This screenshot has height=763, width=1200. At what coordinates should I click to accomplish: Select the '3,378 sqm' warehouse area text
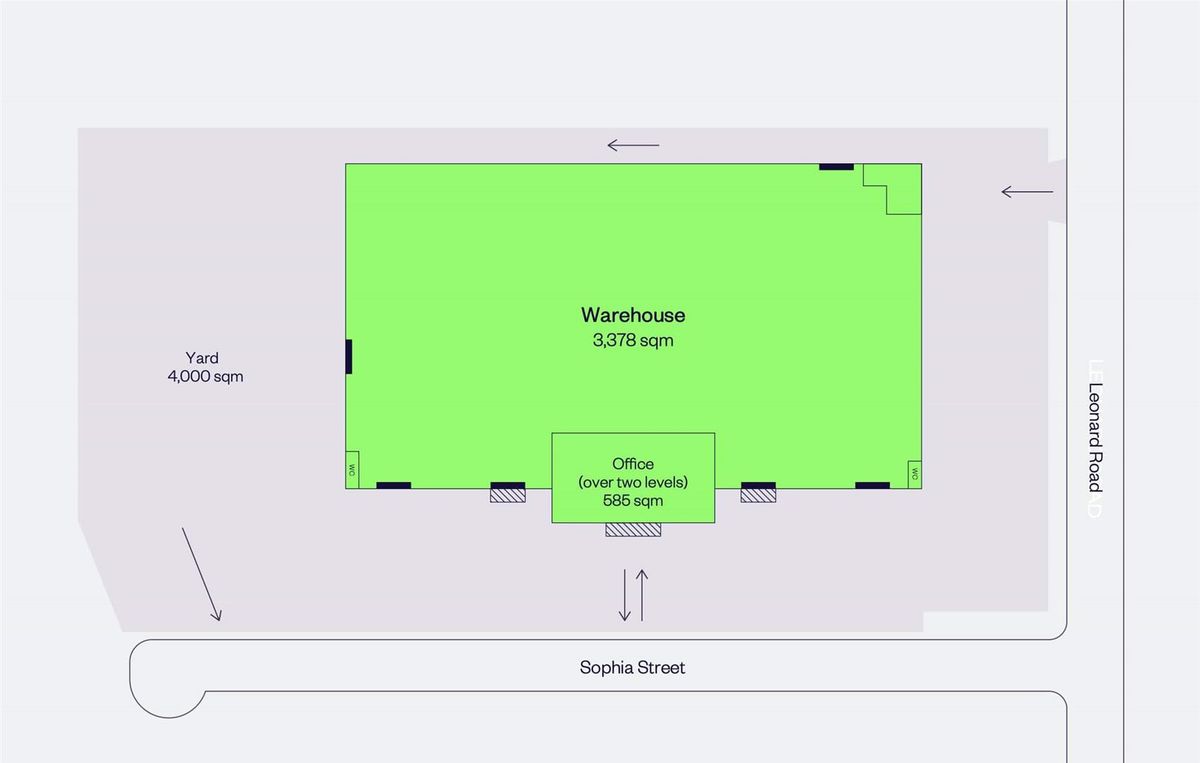(x=633, y=341)
